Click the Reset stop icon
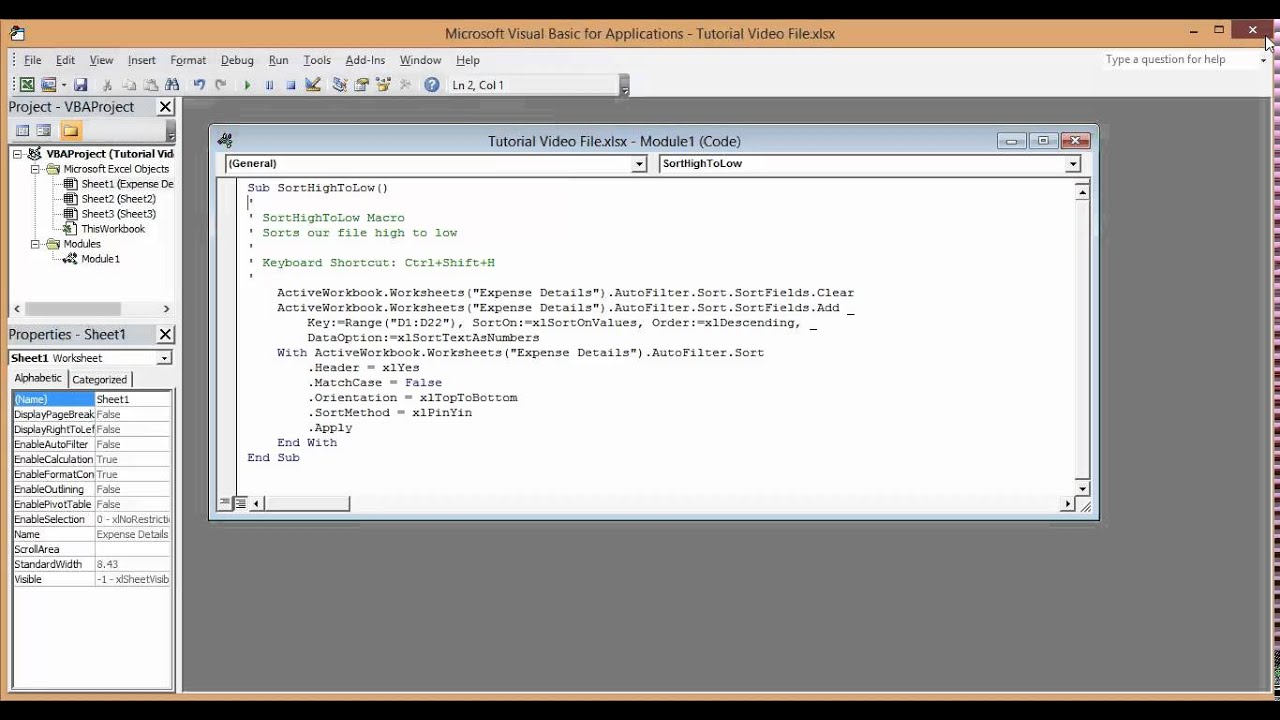The image size is (1280, 720). (291, 85)
